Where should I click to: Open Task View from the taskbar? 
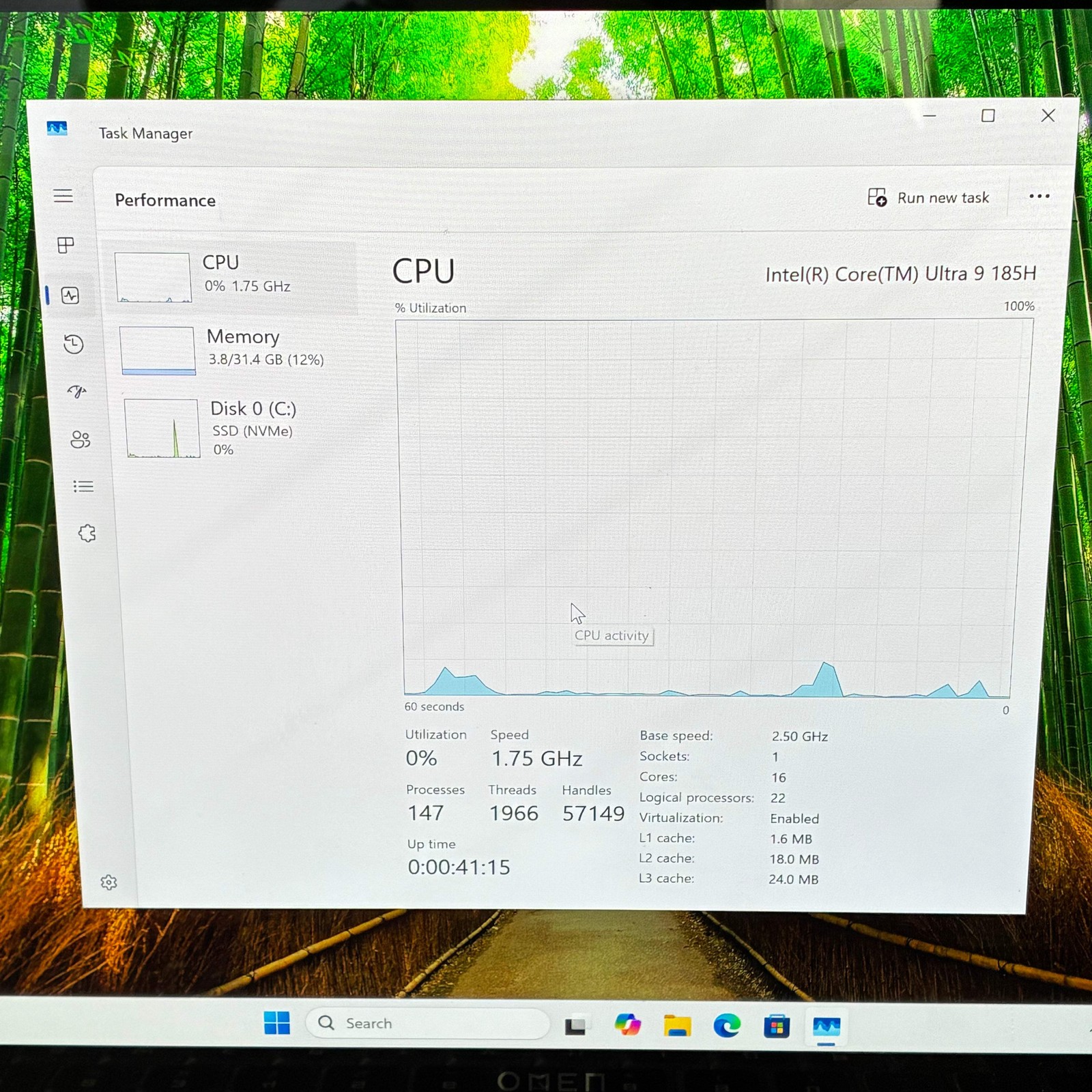[x=575, y=1025]
